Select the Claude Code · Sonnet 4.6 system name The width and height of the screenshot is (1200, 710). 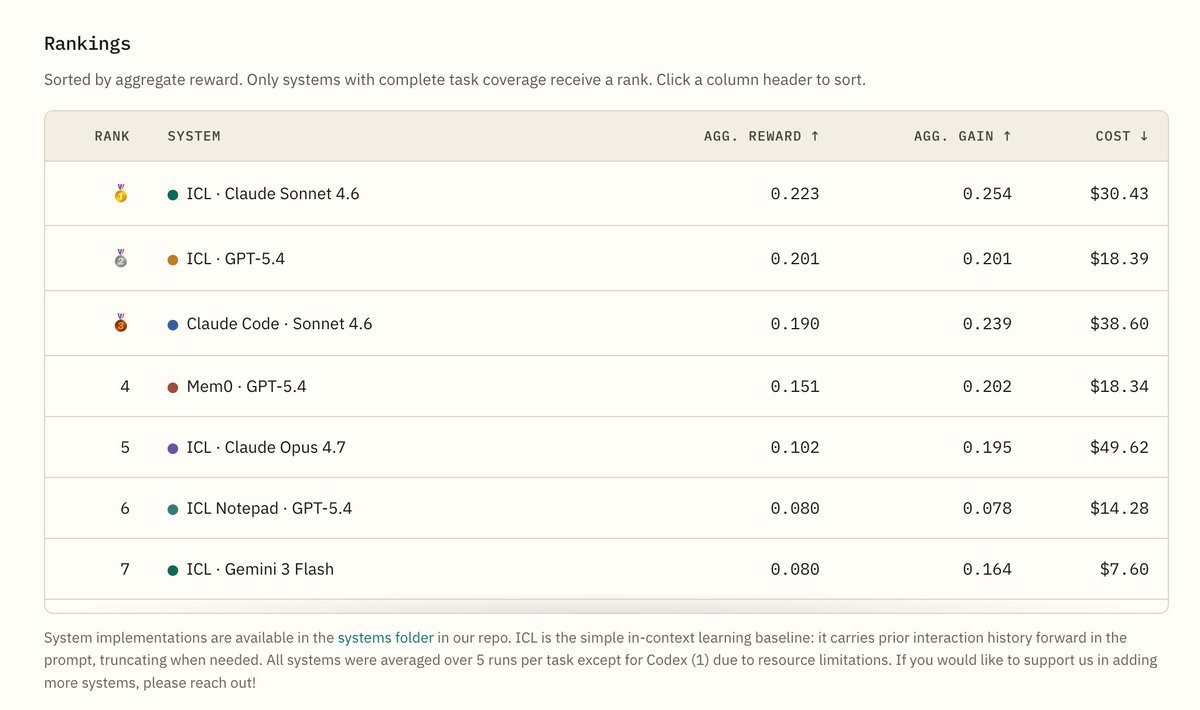(279, 324)
